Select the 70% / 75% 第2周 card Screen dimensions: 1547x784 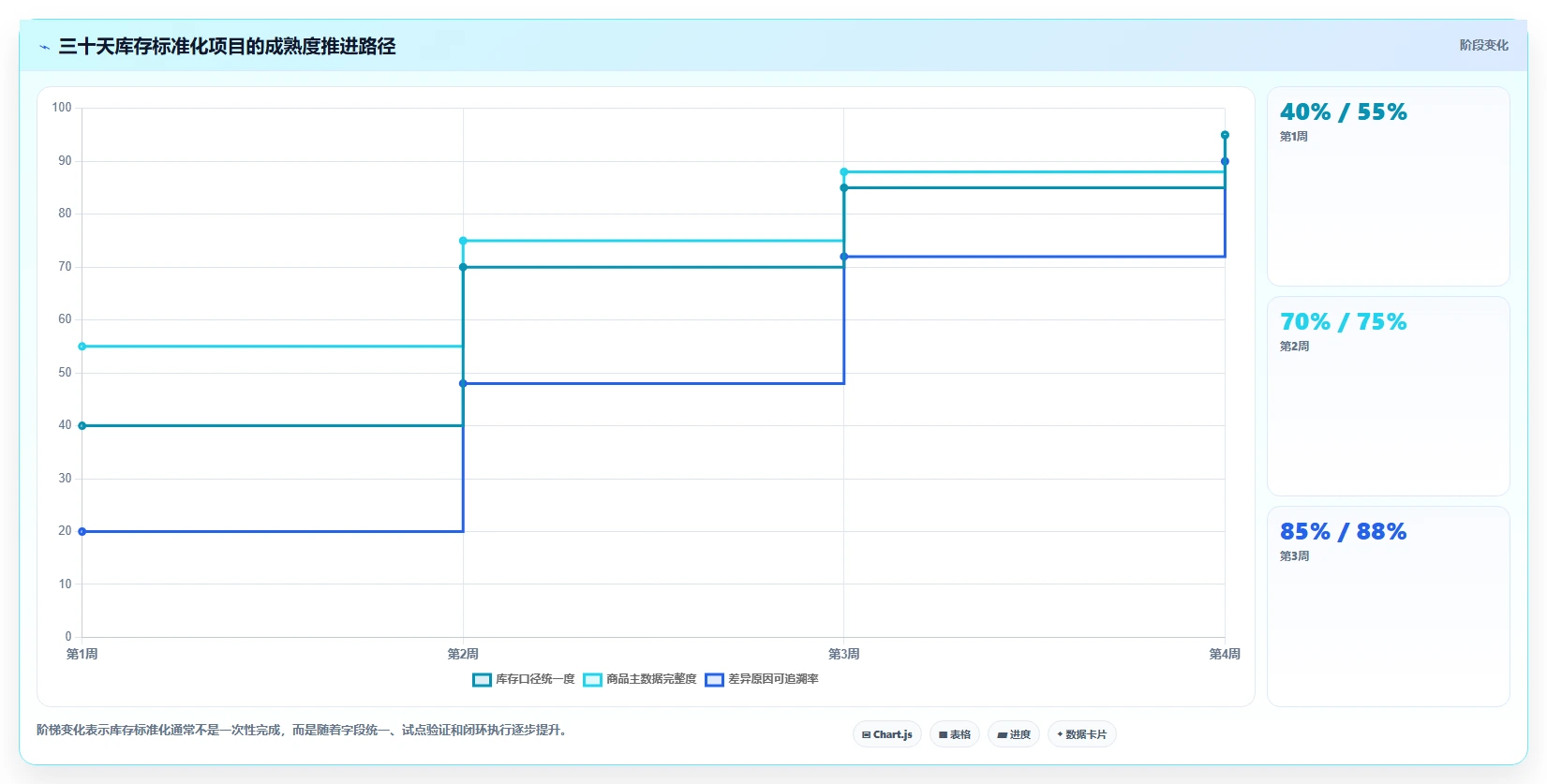[1389, 396]
